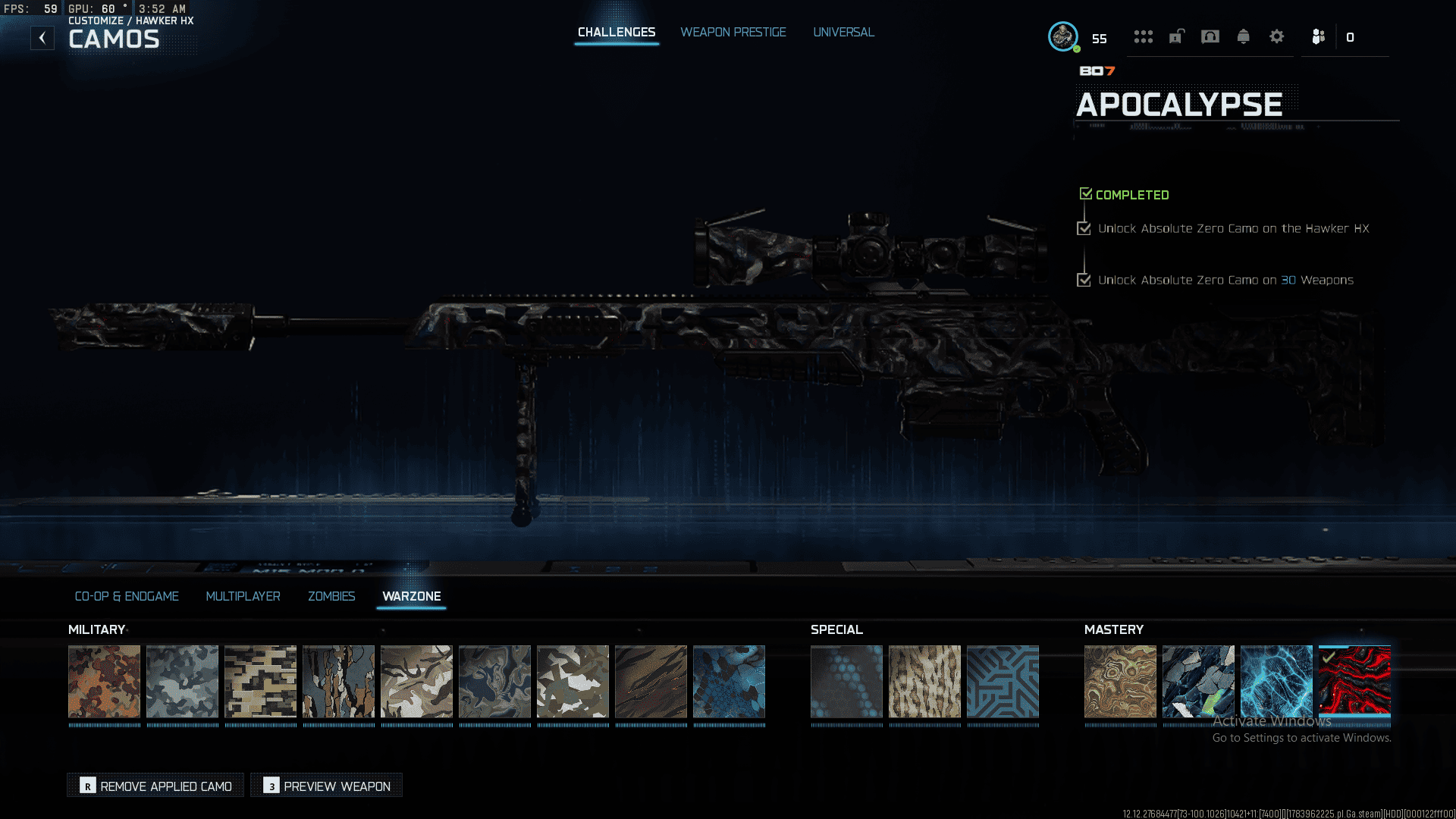The height and width of the screenshot is (819, 1456).
Task: Click the Customize / Hawker HX breadcrumb
Action: [131, 20]
